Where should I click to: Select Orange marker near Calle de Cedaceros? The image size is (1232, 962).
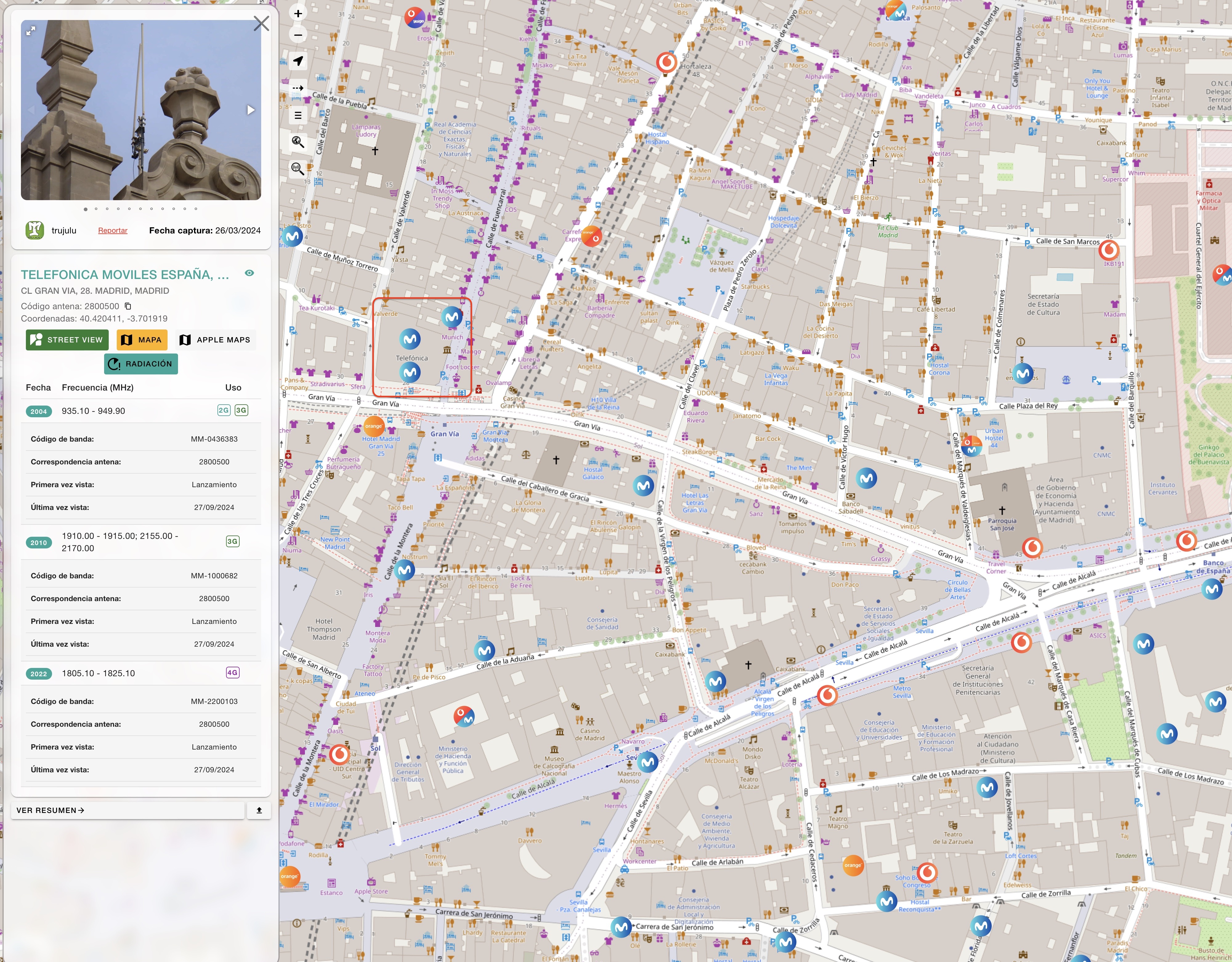pyautogui.click(x=853, y=865)
